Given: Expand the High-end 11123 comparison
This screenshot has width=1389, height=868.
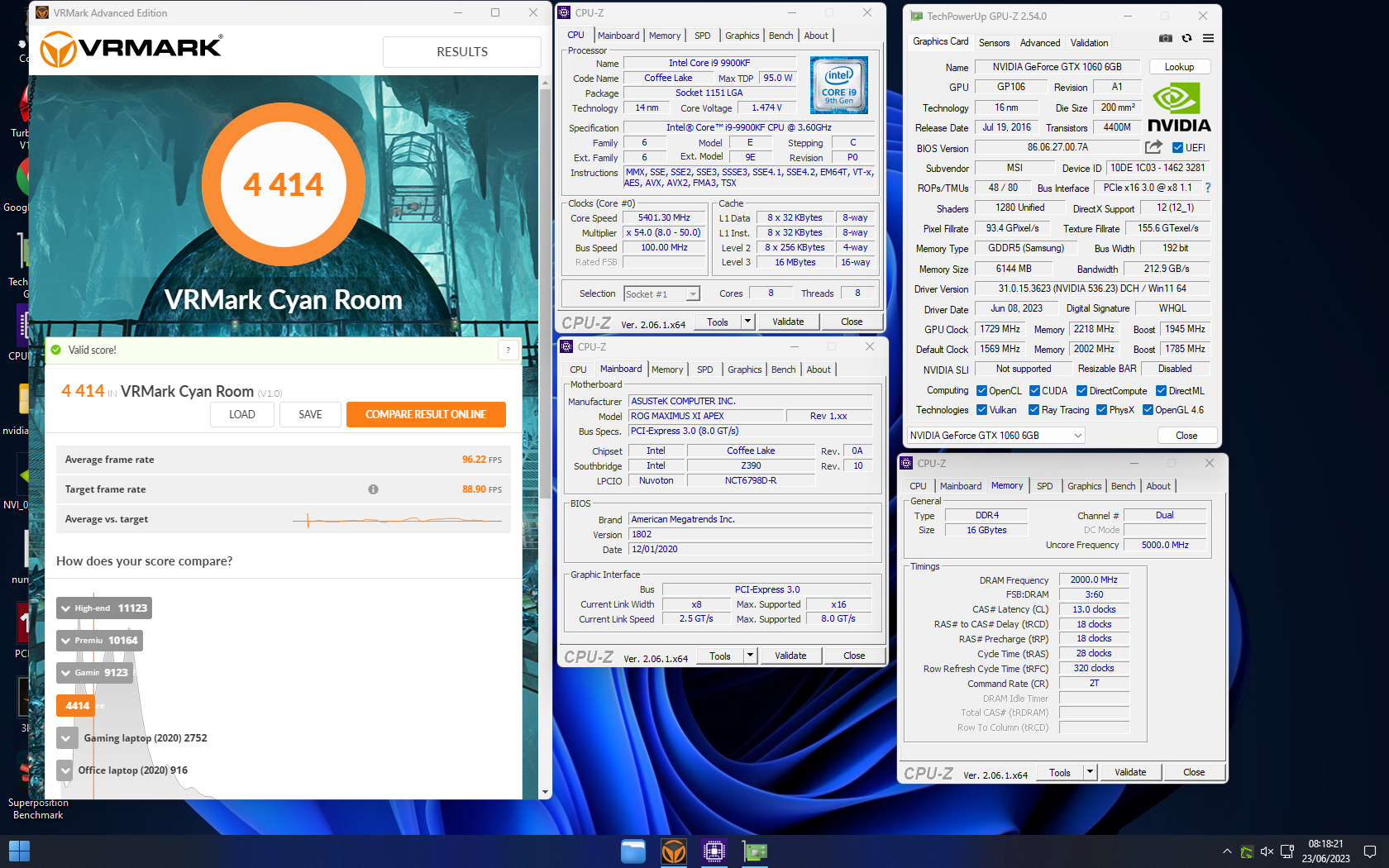Looking at the screenshot, I should click(65, 608).
